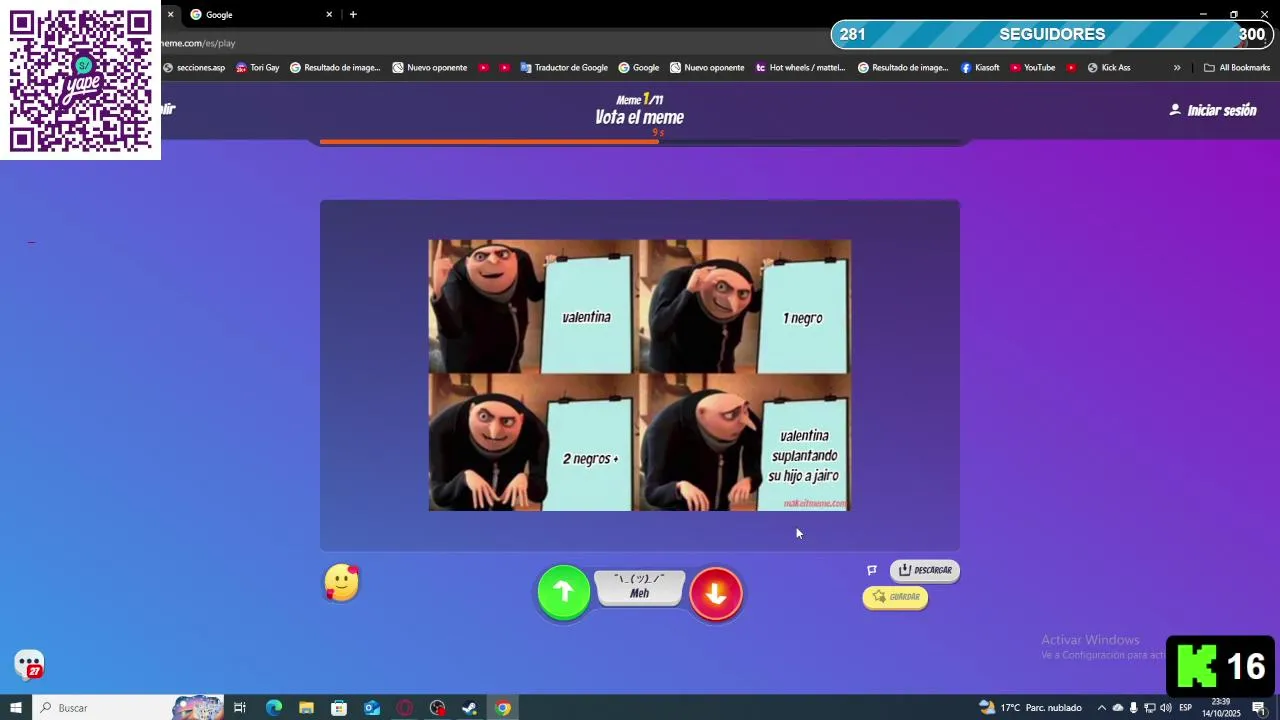Open Outlook from taskbar
The height and width of the screenshot is (720, 1280).
(x=372, y=708)
